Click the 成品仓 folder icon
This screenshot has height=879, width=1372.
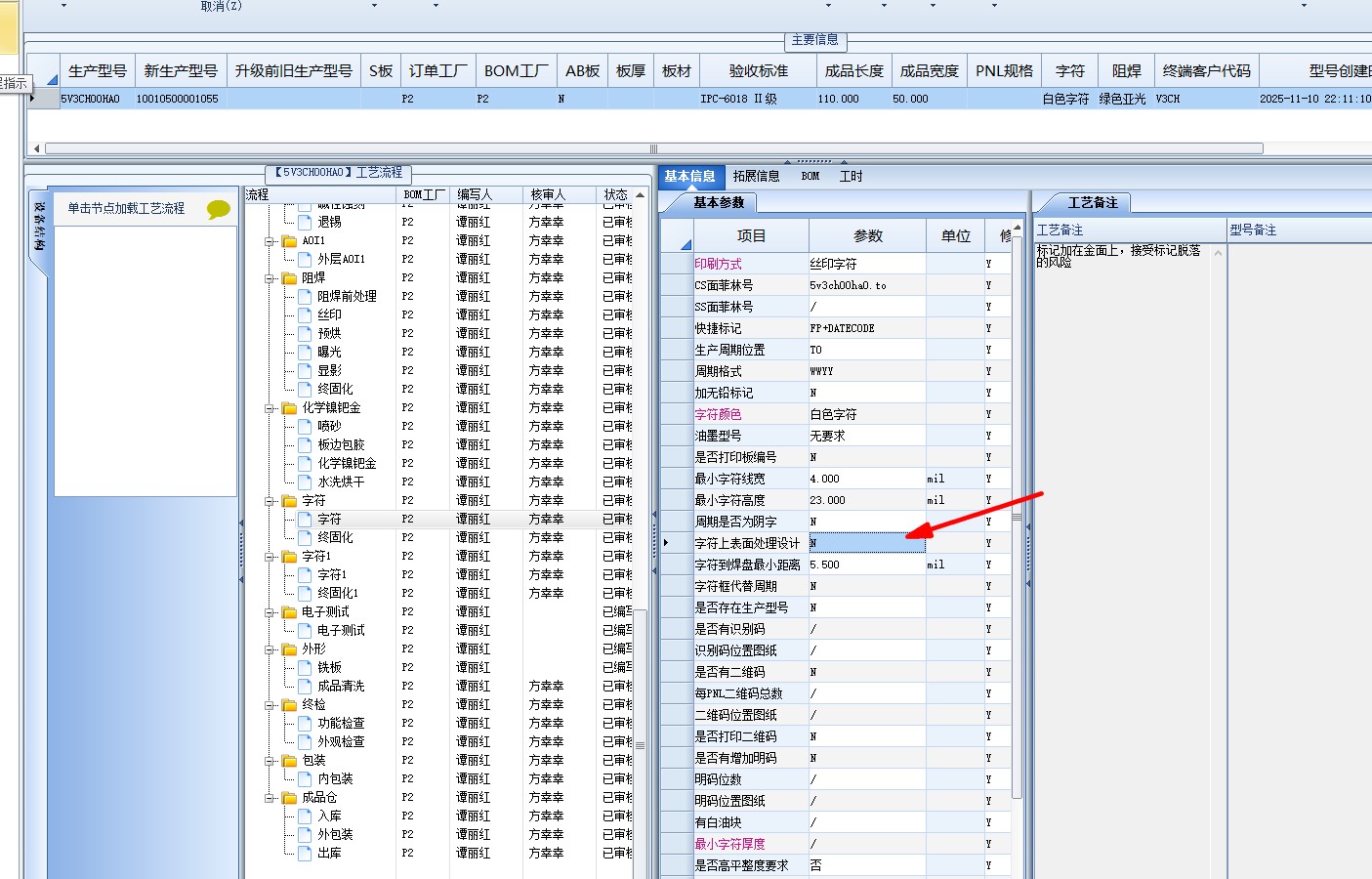(x=289, y=797)
